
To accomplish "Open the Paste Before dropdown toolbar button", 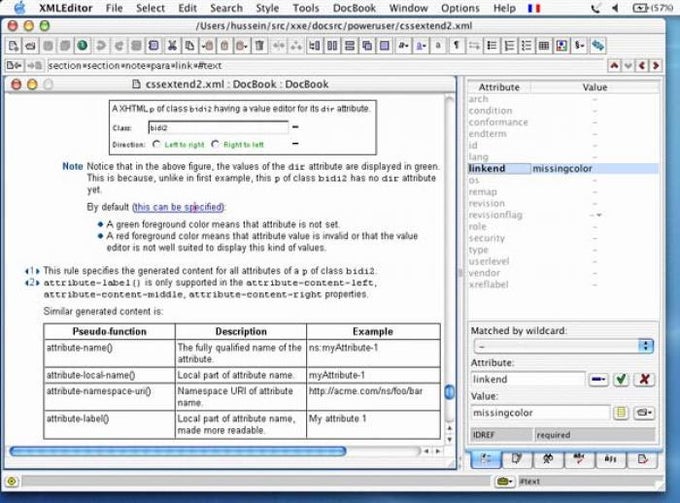I will click(207, 46).
